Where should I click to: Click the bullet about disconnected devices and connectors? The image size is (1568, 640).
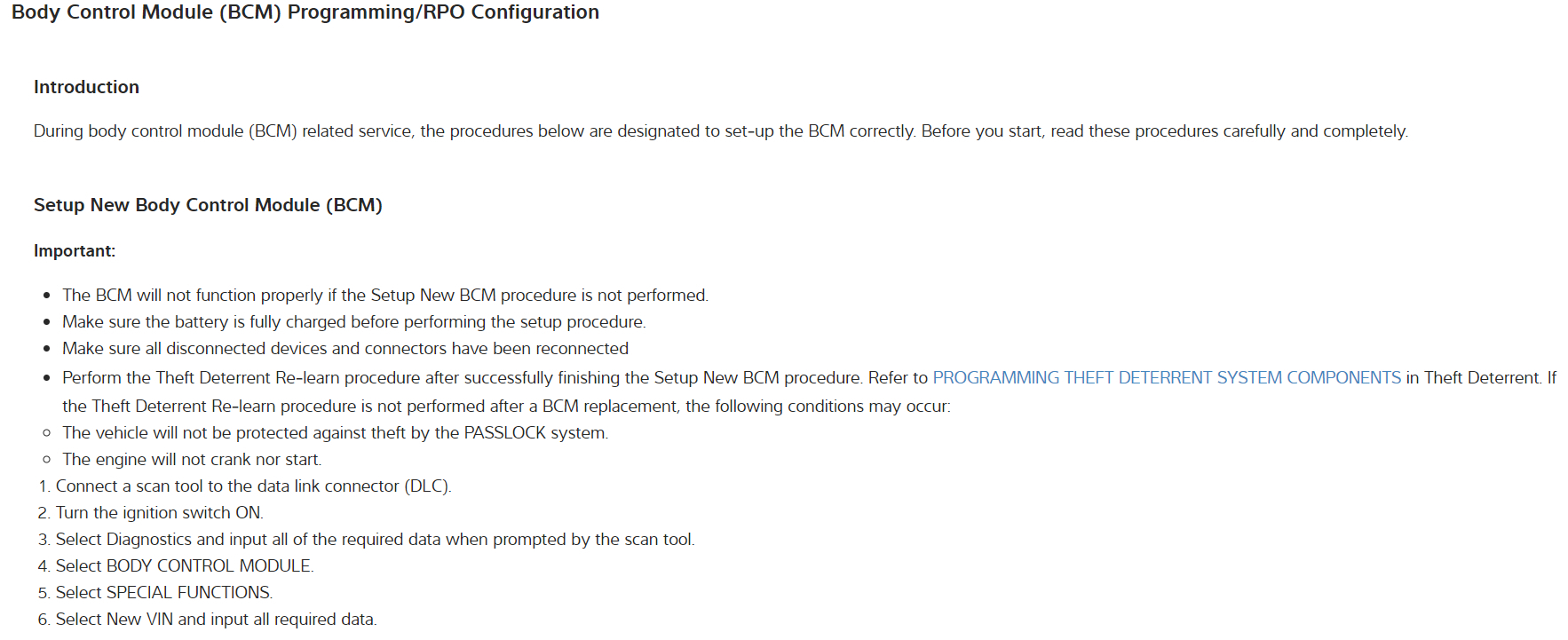click(344, 349)
